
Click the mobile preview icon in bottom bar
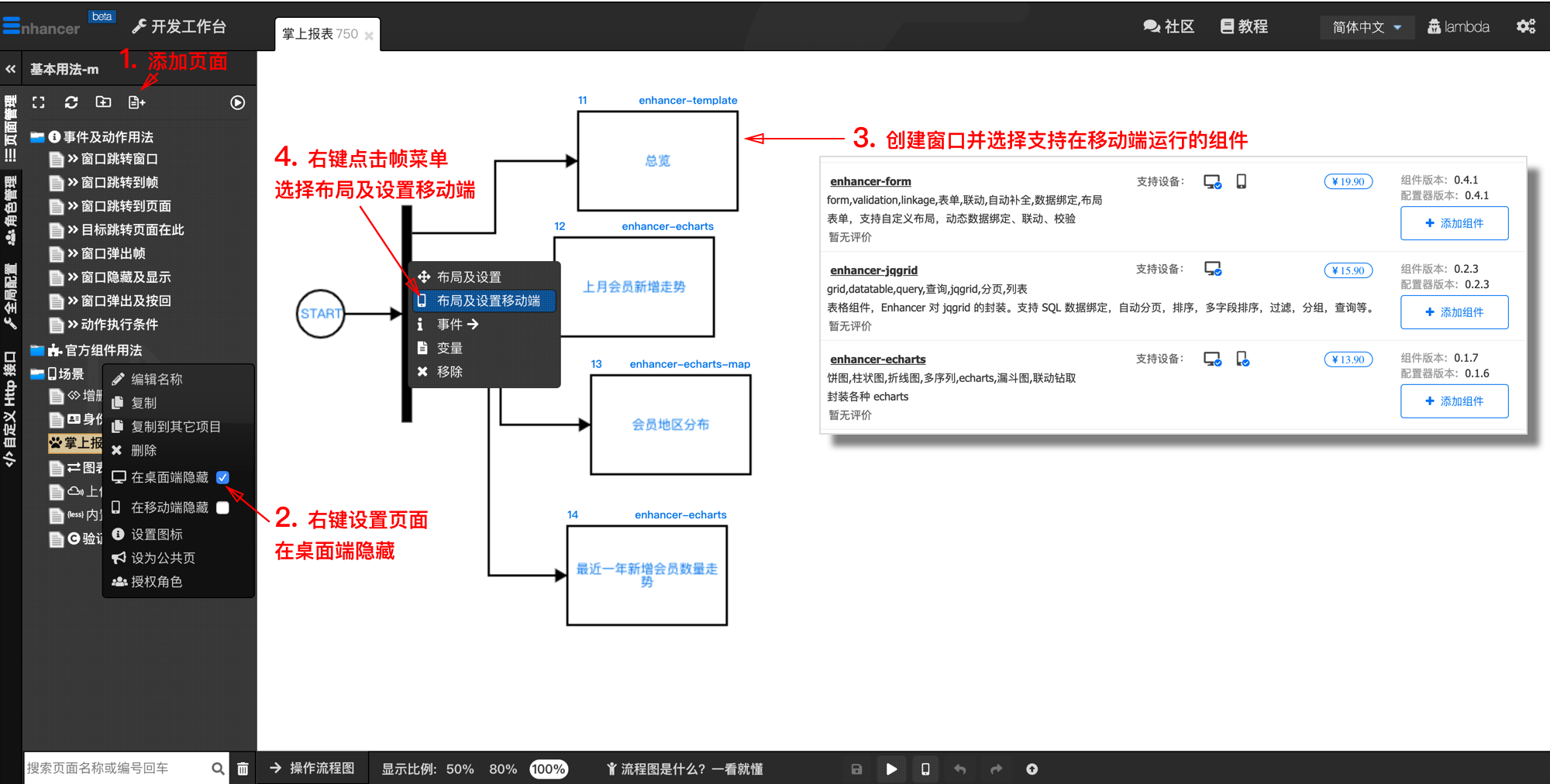(925, 769)
